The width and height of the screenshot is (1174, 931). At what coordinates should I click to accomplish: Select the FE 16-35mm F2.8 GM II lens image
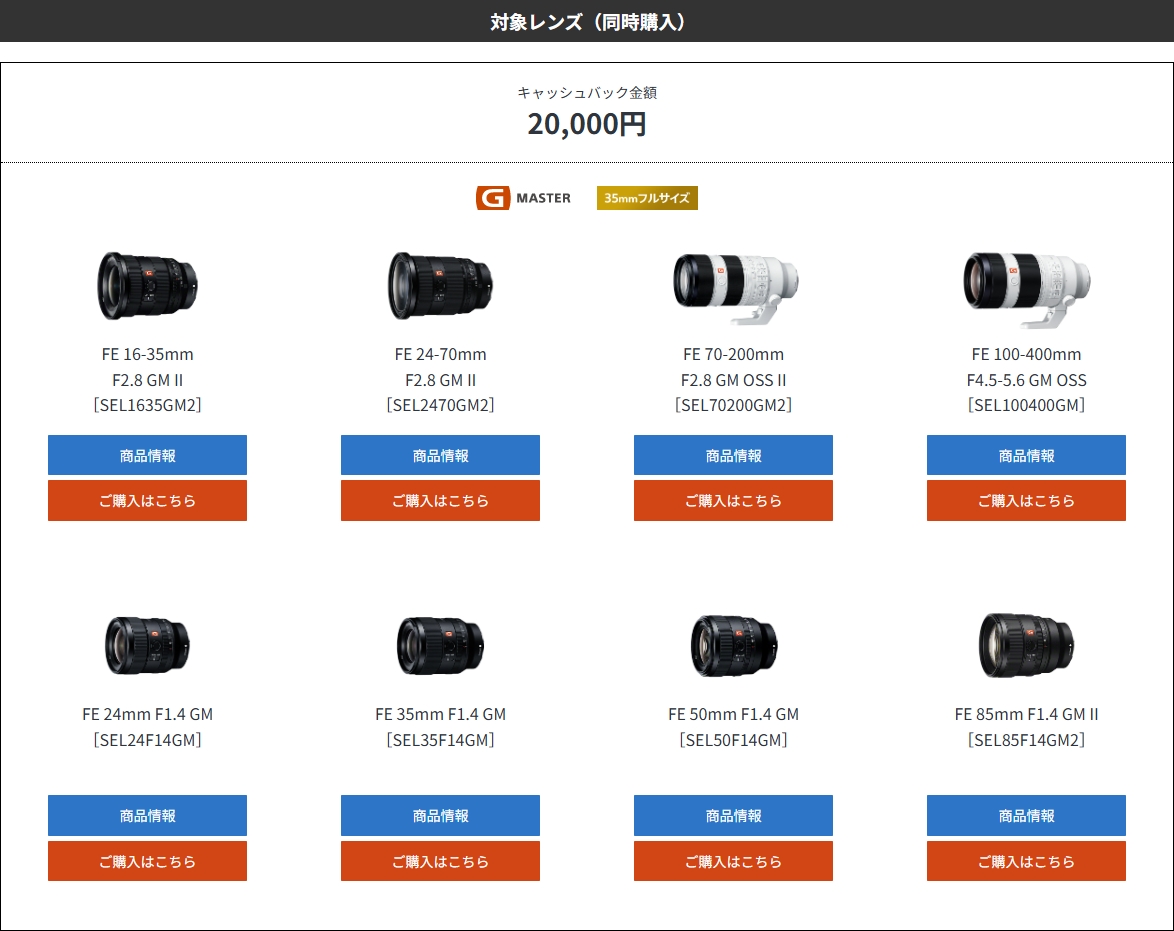[147, 285]
